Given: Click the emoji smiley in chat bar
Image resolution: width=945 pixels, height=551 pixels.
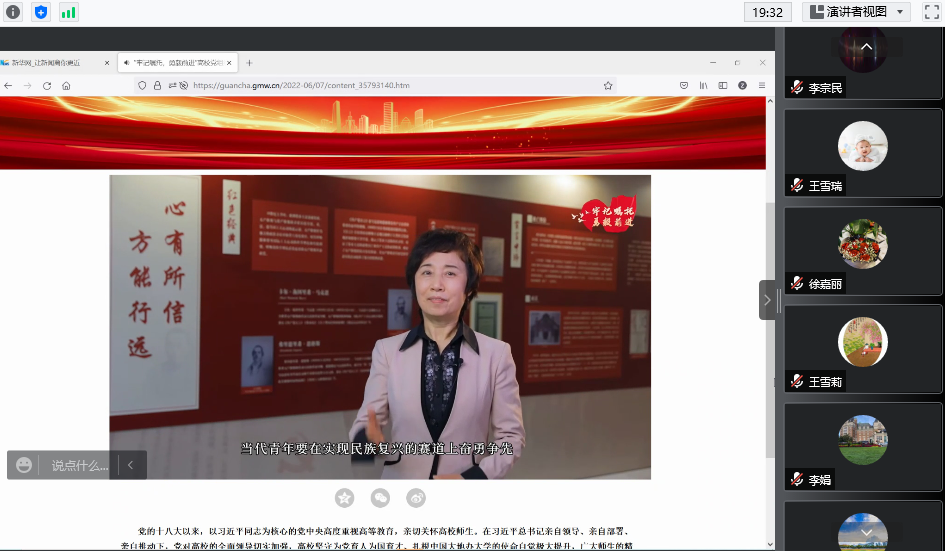Looking at the screenshot, I should 24,465.
